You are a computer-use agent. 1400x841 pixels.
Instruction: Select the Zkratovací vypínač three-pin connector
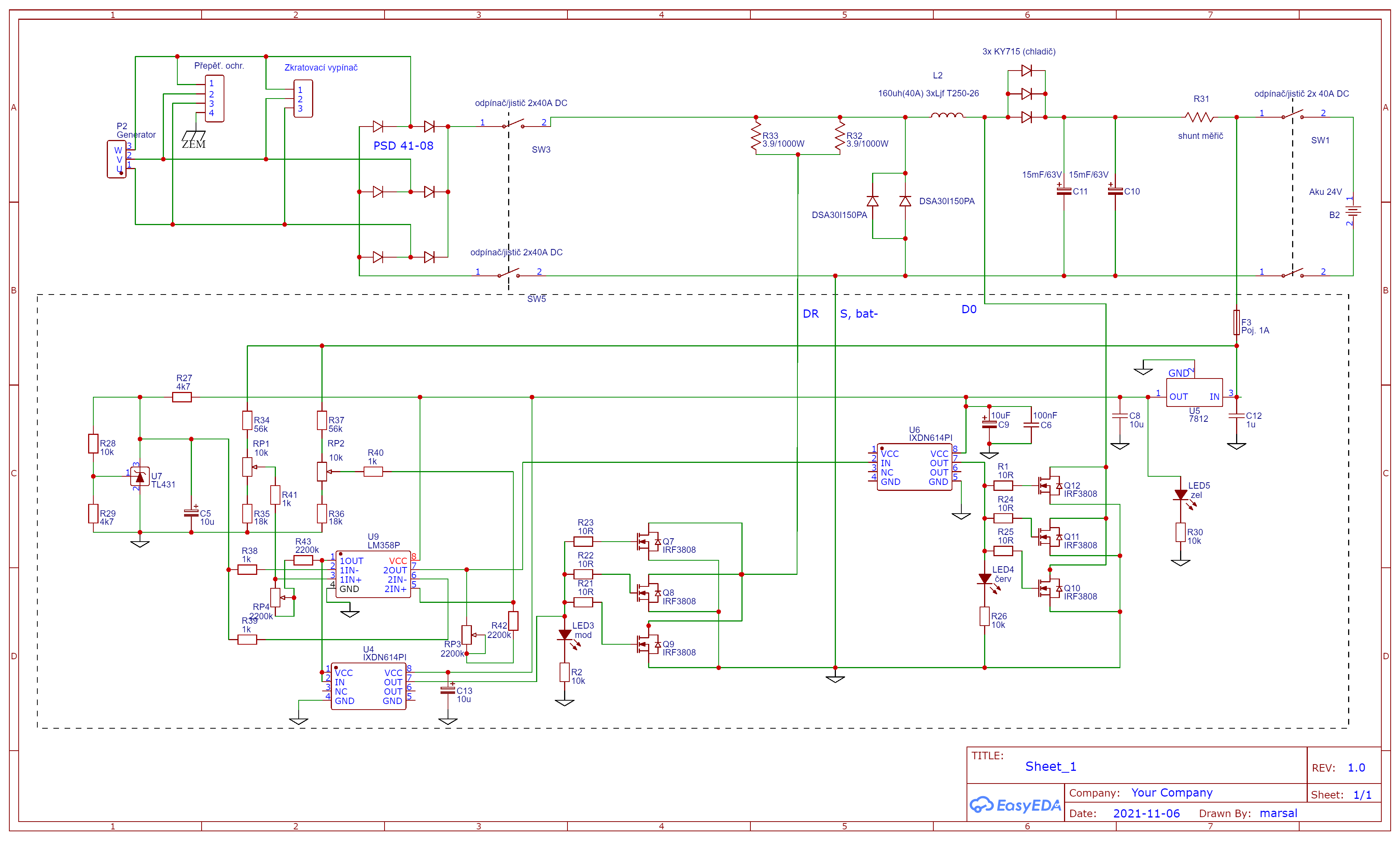(303, 99)
